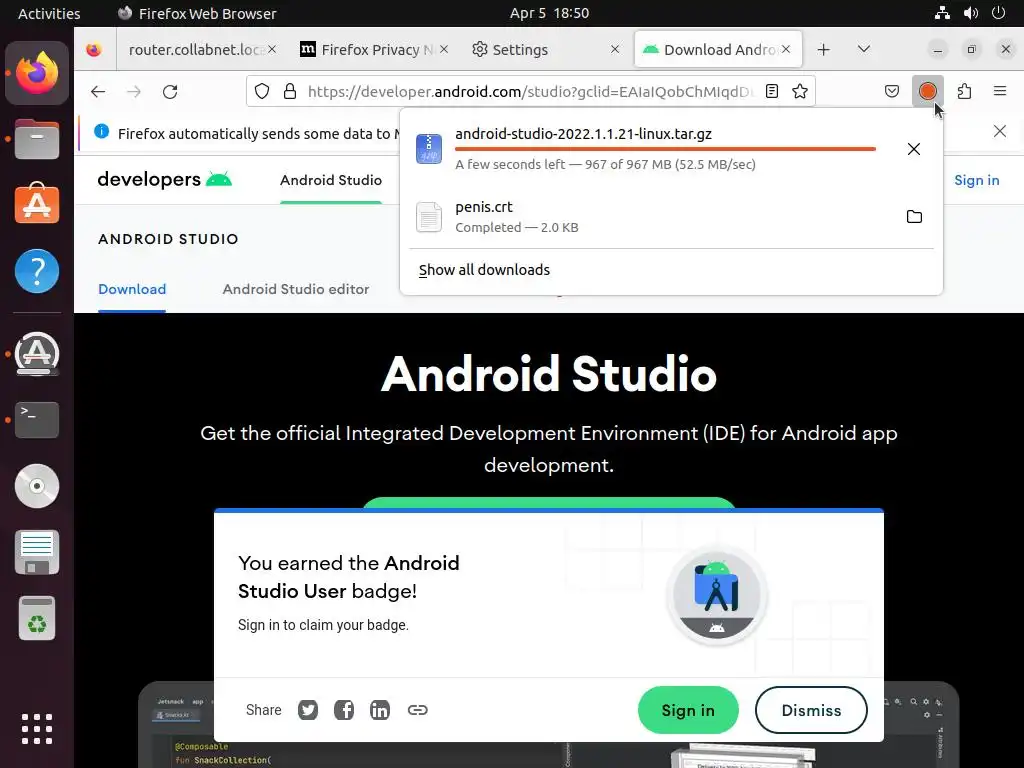
Task: Click the android-studio download progress bar
Action: click(665, 149)
